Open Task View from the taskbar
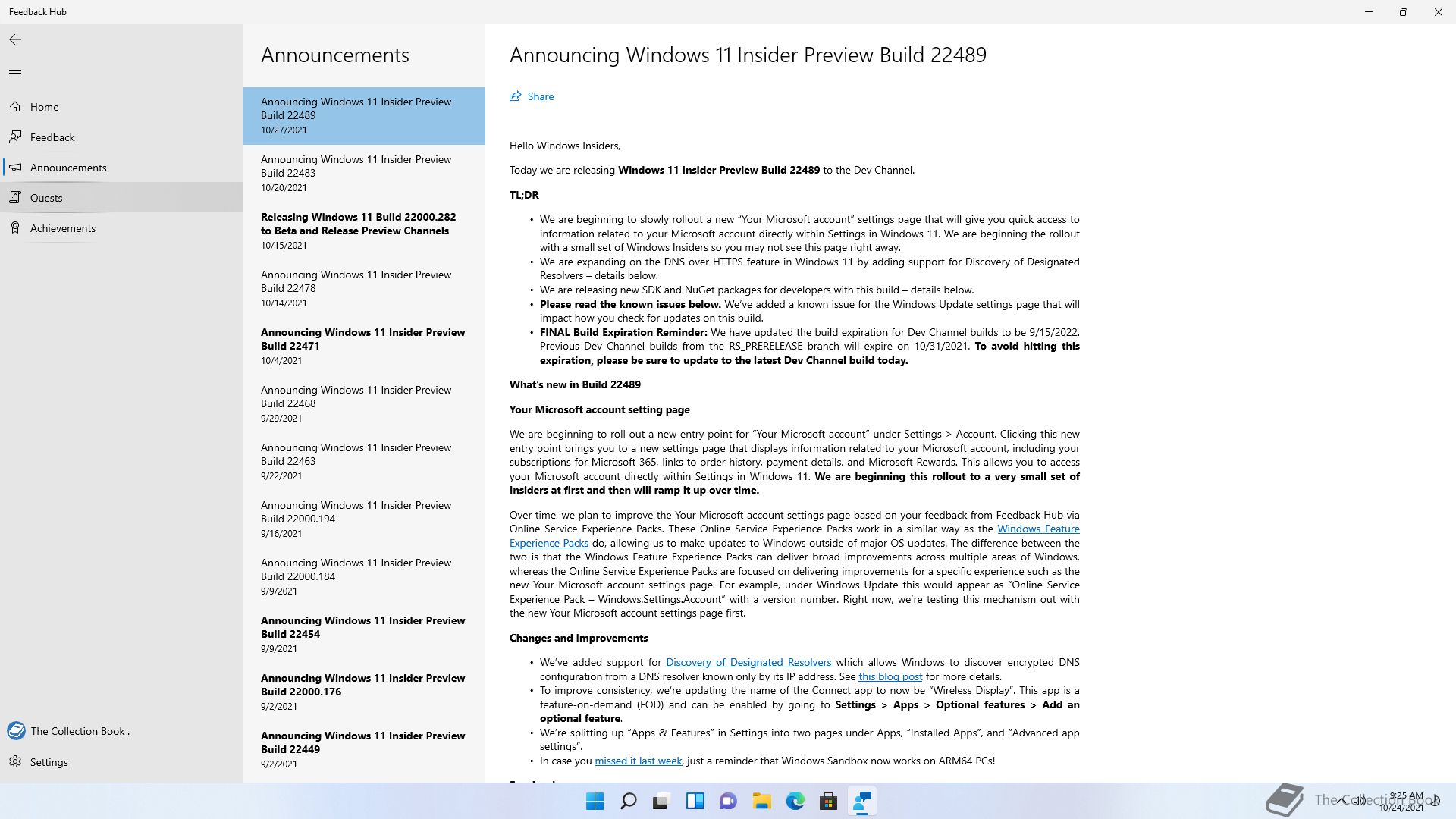This screenshot has height=819, width=1456. tap(661, 801)
